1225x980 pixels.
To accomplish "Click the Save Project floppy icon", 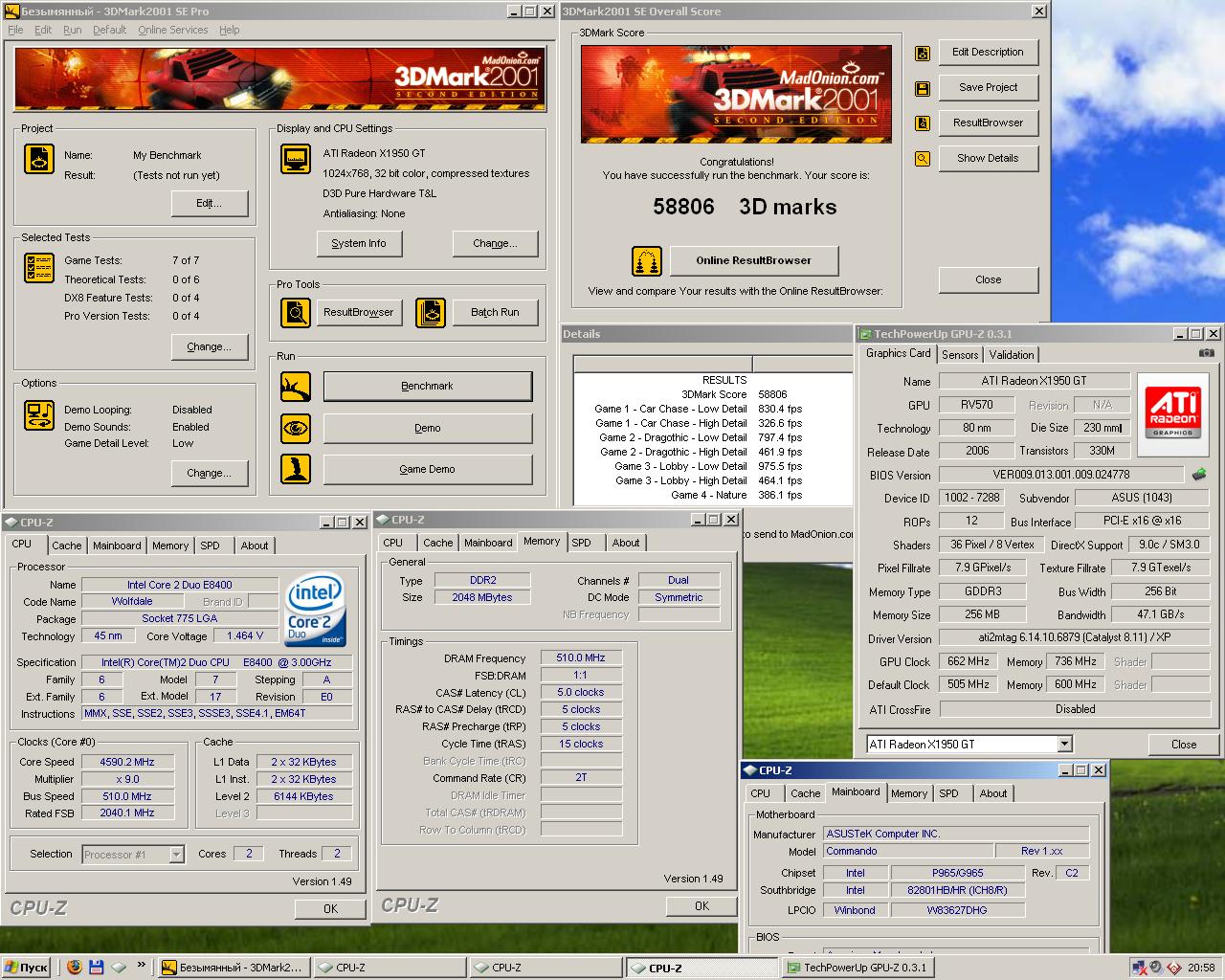I will 923,89.
